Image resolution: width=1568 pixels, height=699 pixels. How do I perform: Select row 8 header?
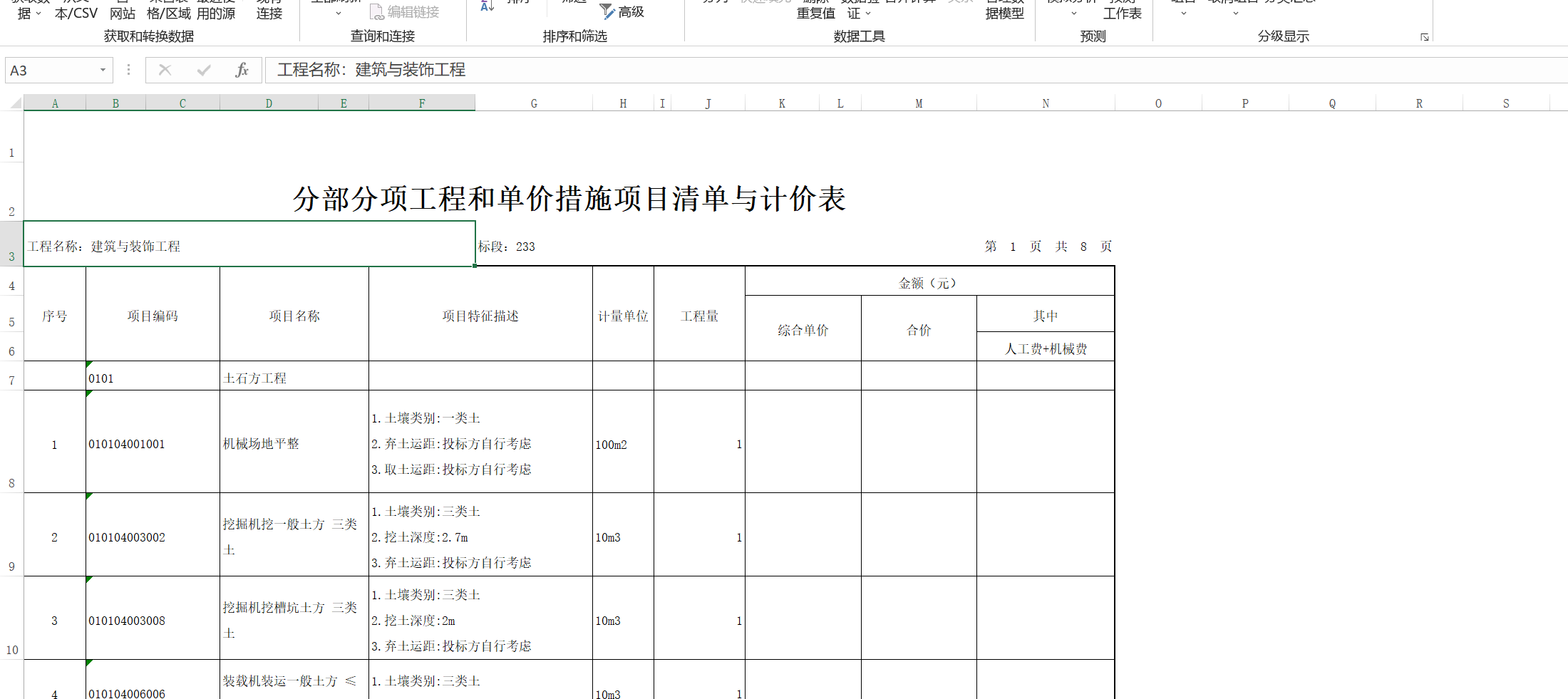point(11,441)
